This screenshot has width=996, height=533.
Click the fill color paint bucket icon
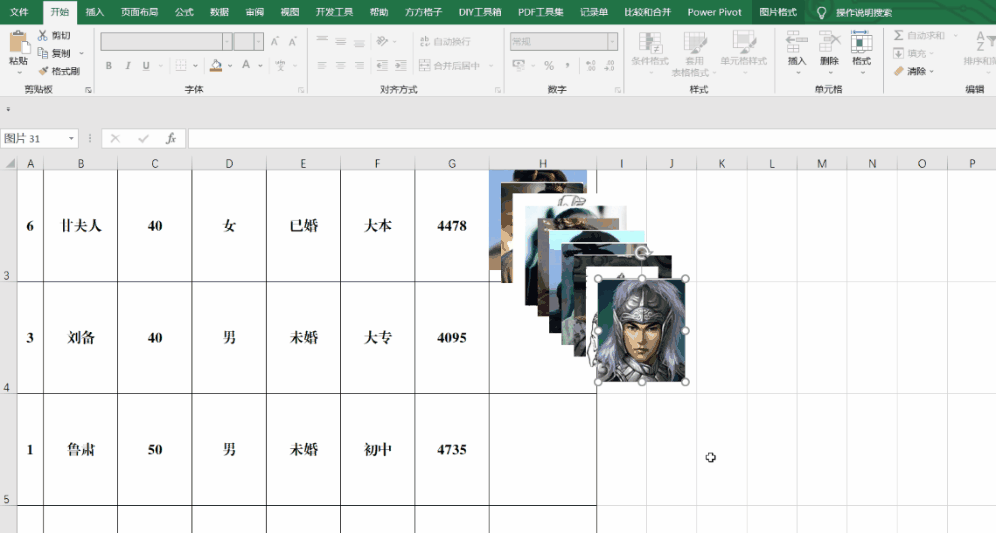[216, 65]
